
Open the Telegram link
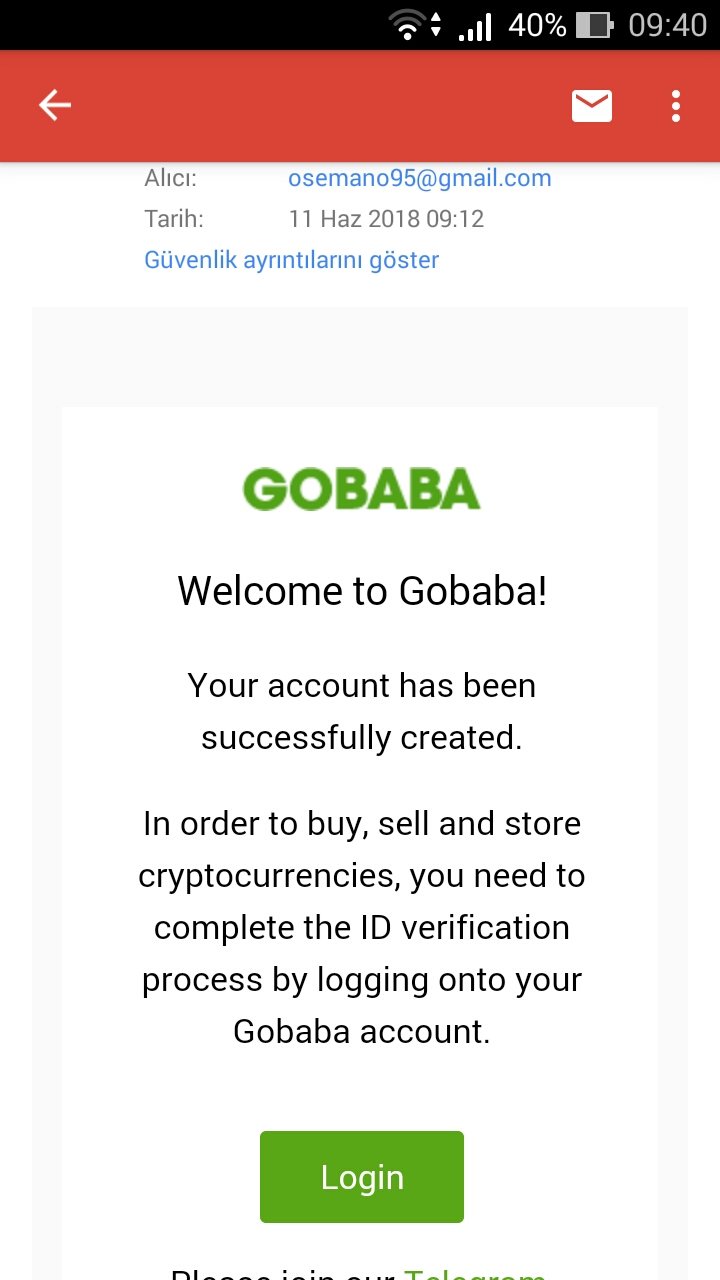pos(475,1274)
